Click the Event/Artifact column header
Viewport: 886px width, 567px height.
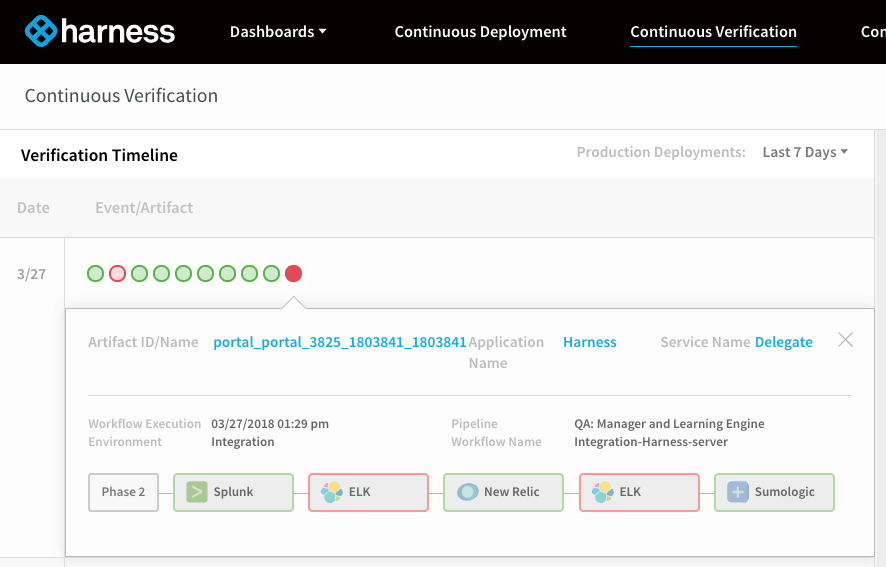point(144,208)
